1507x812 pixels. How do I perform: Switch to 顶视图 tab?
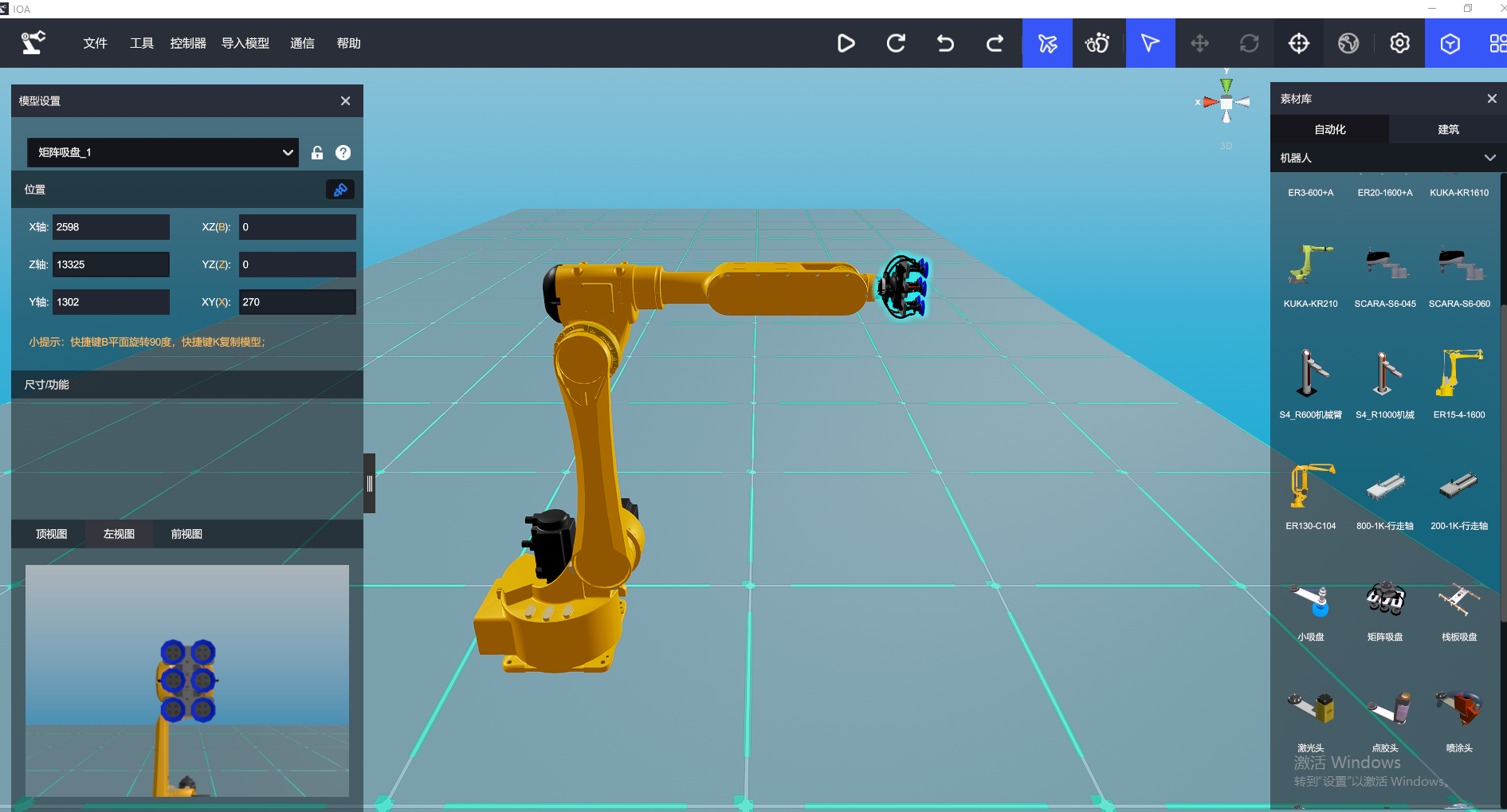click(x=52, y=534)
